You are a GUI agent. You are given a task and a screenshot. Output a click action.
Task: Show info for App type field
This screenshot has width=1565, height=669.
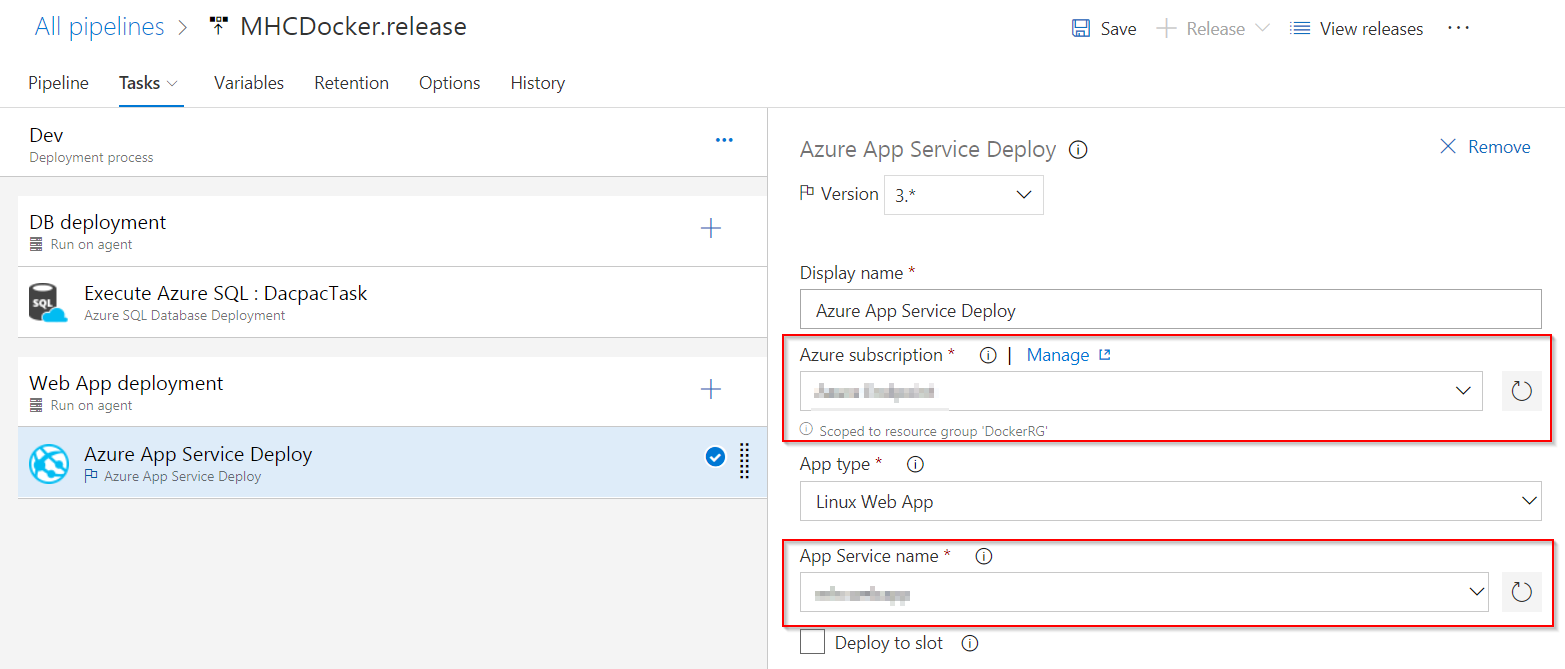coord(915,464)
